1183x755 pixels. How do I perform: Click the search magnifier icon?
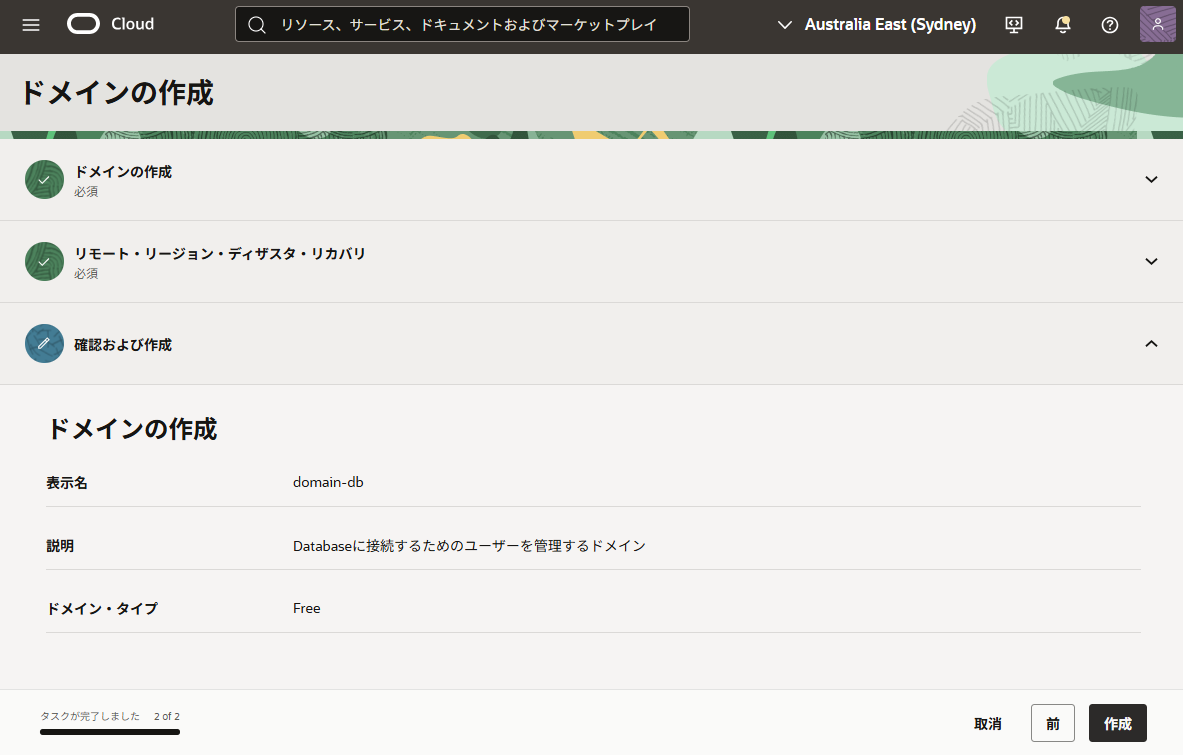[257, 25]
